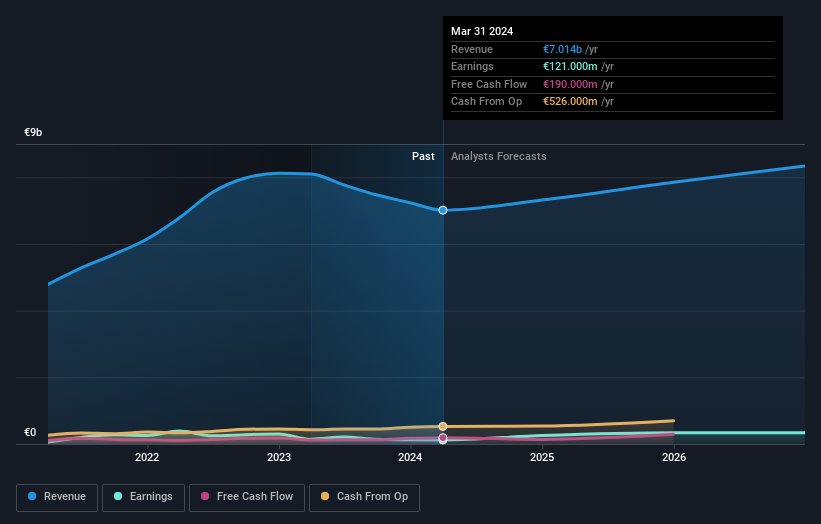Toggle the Cash From Op legend button
821x524 pixels.
pos(364,497)
